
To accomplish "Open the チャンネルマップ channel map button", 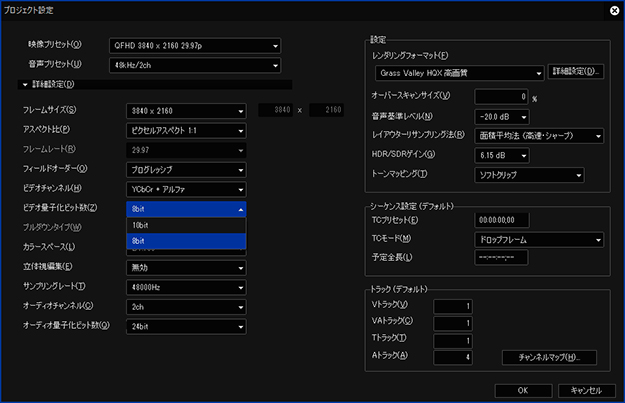I will pos(549,358).
